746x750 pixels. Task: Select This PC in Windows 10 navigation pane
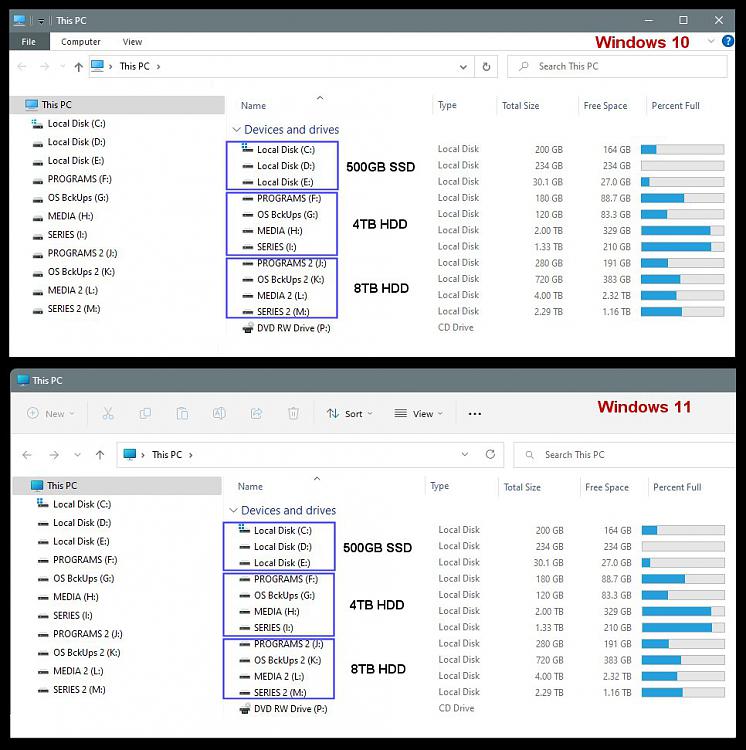pos(117,105)
